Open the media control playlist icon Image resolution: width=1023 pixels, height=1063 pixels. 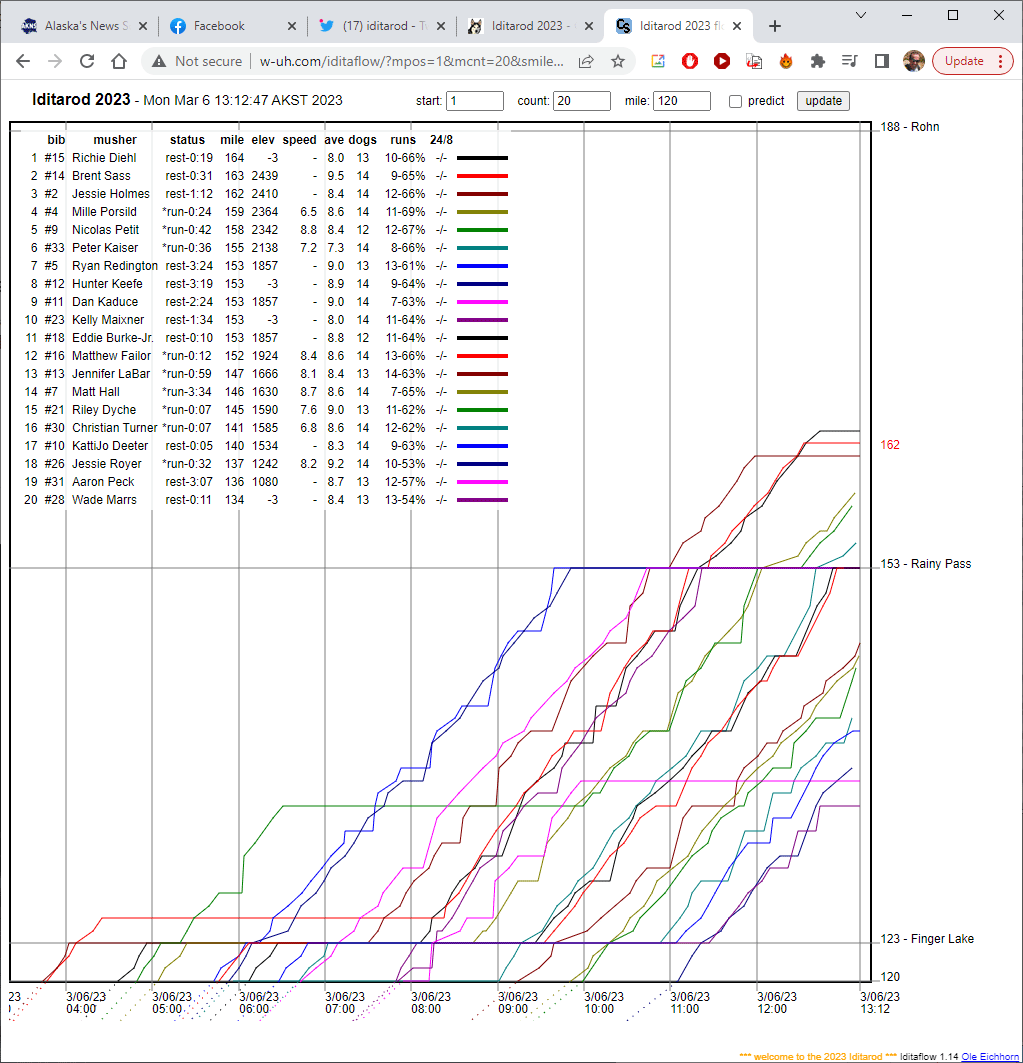pos(849,61)
